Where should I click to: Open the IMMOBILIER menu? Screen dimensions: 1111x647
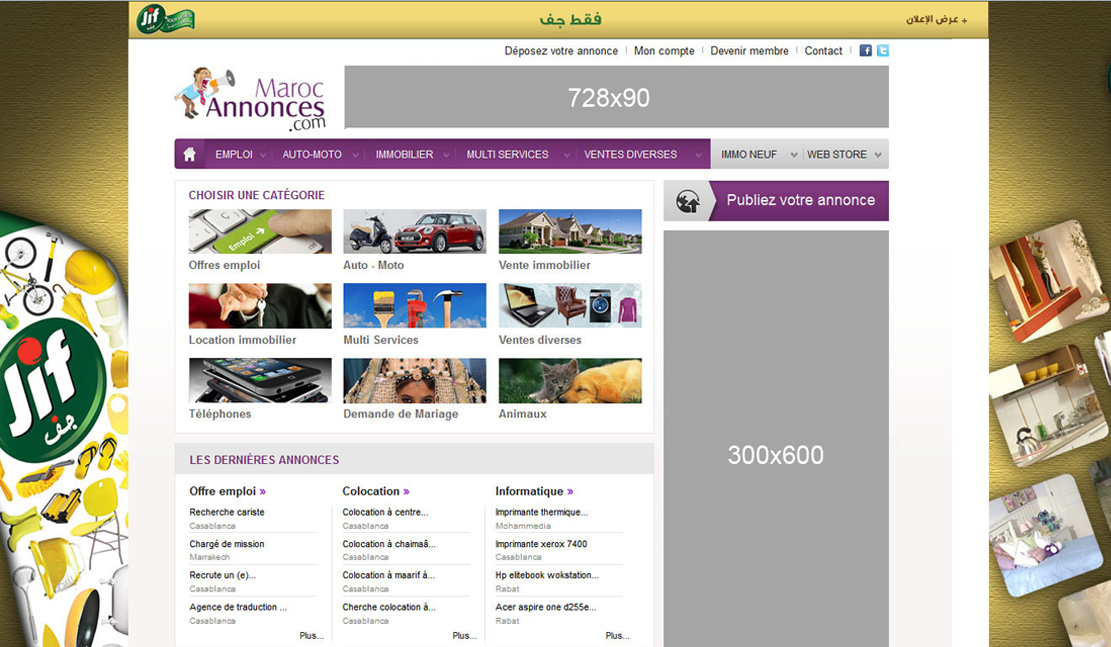pyautogui.click(x=404, y=155)
